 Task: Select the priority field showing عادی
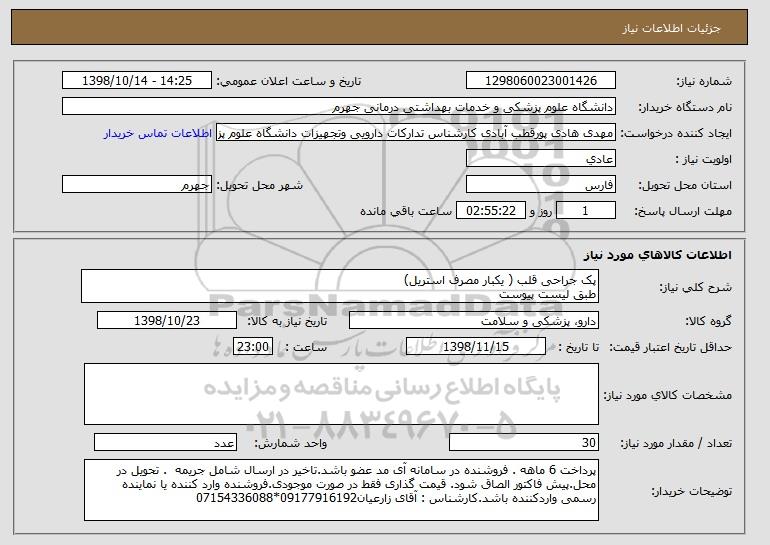(541, 159)
